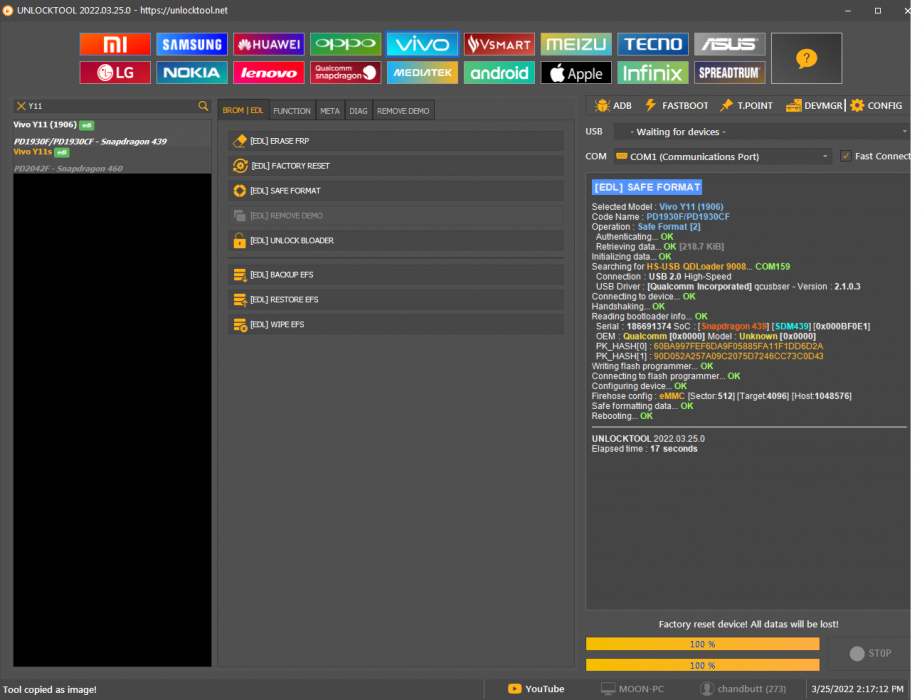Select the Samsung brand logo
The height and width of the screenshot is (700, 922).
tap(192, 44)
